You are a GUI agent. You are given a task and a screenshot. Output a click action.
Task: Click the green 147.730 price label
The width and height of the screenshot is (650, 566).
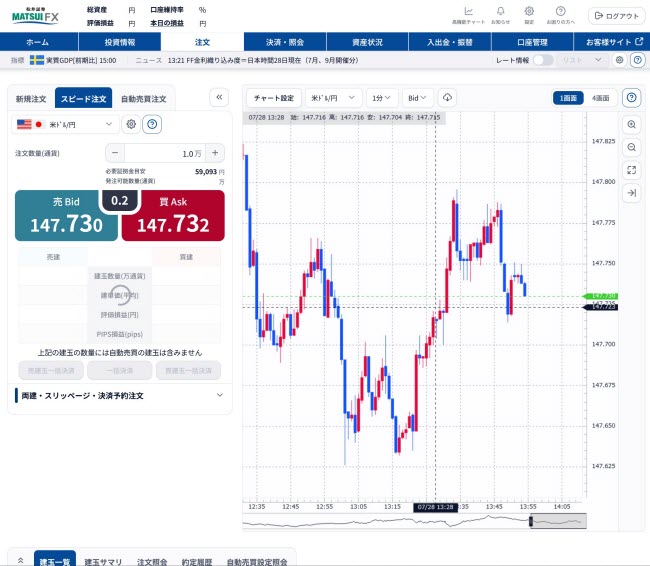pyautogui.click(x=600, y=296)
